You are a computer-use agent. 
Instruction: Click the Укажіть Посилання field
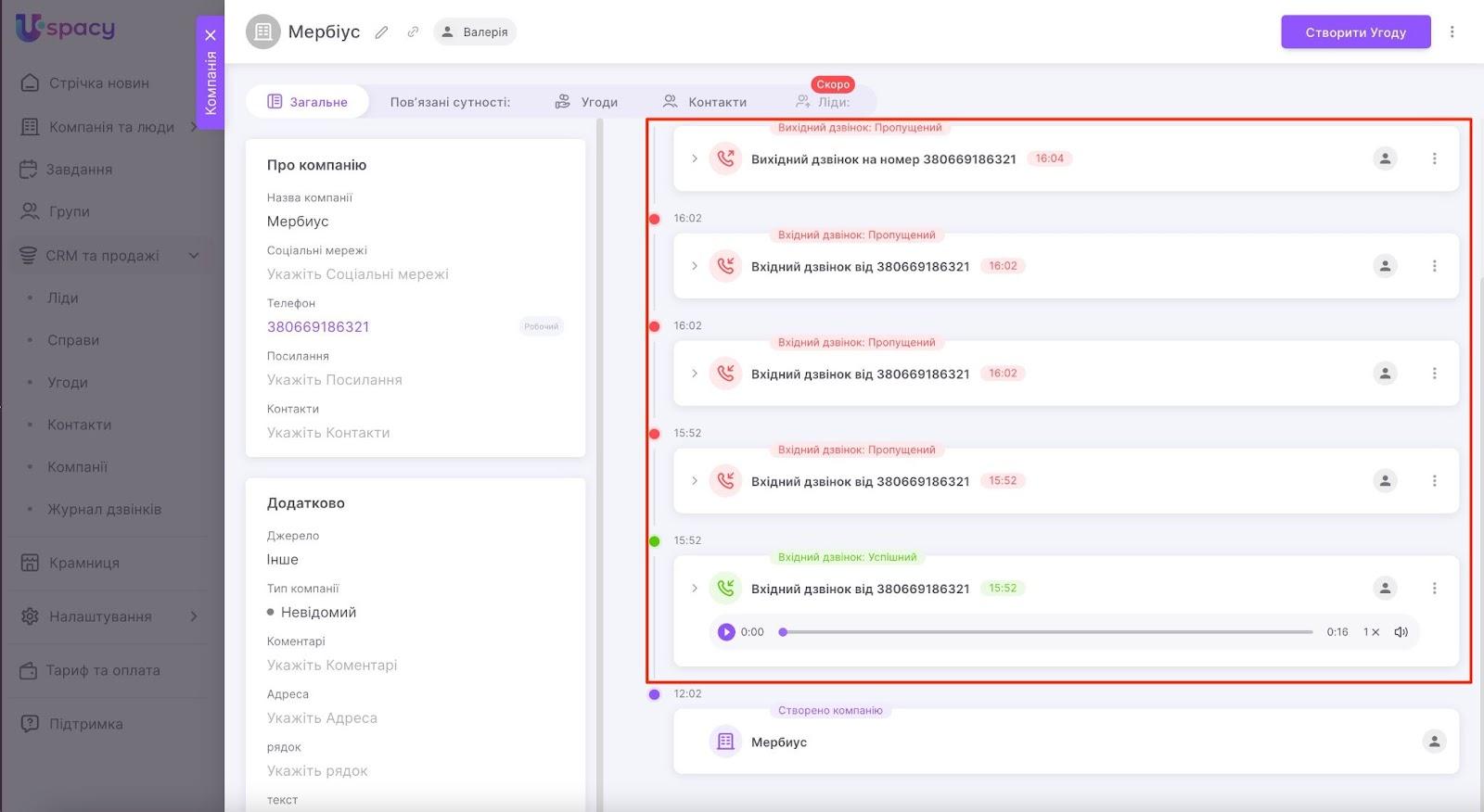click(335, 380)
